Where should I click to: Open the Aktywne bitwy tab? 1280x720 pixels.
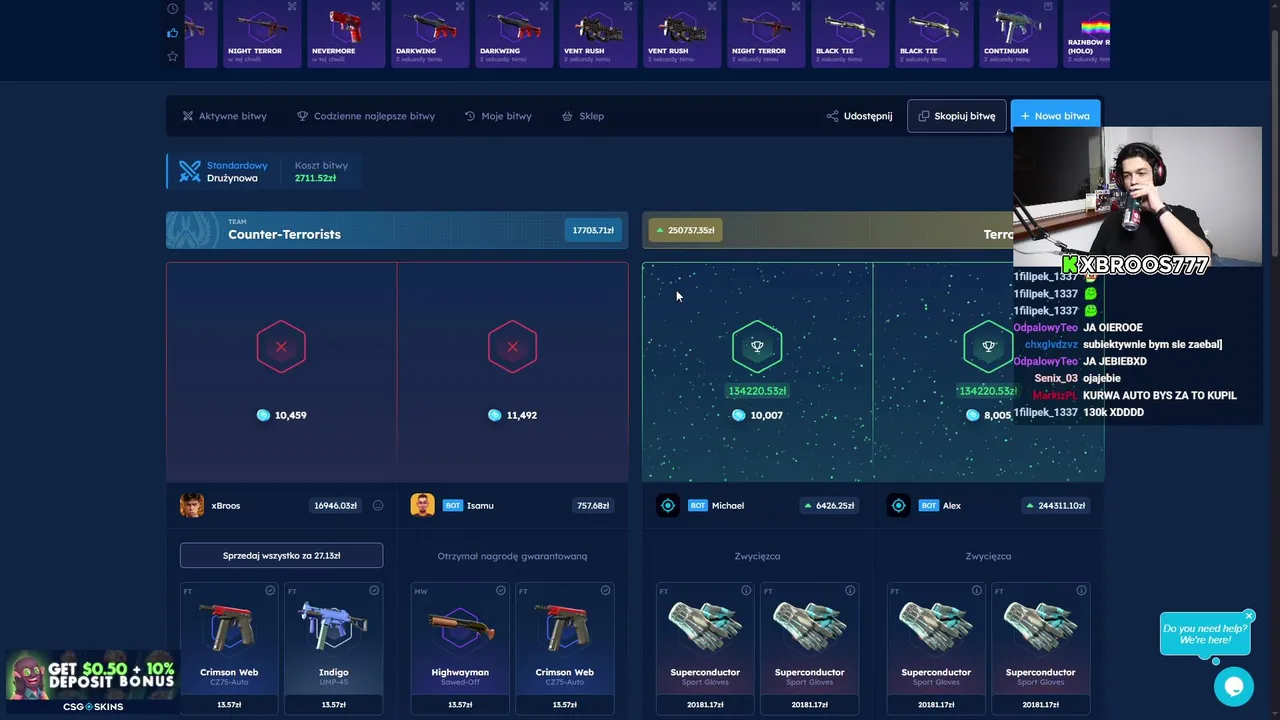[x=224, y=116]
